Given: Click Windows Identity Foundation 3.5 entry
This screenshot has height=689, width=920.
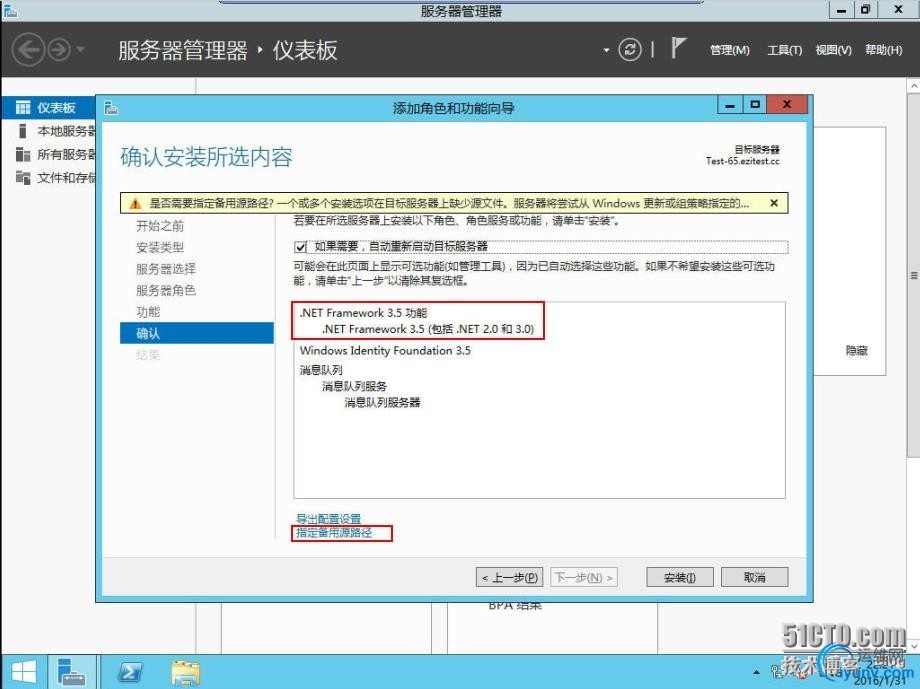Looking at the screenshot, I should click(x=385, y=350).
